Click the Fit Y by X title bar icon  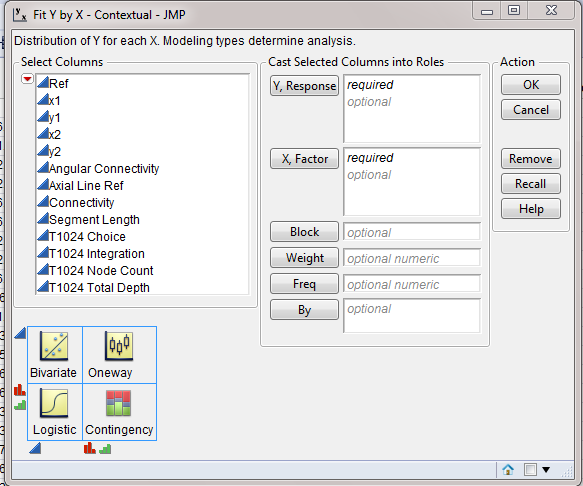[x=19, y=15]
